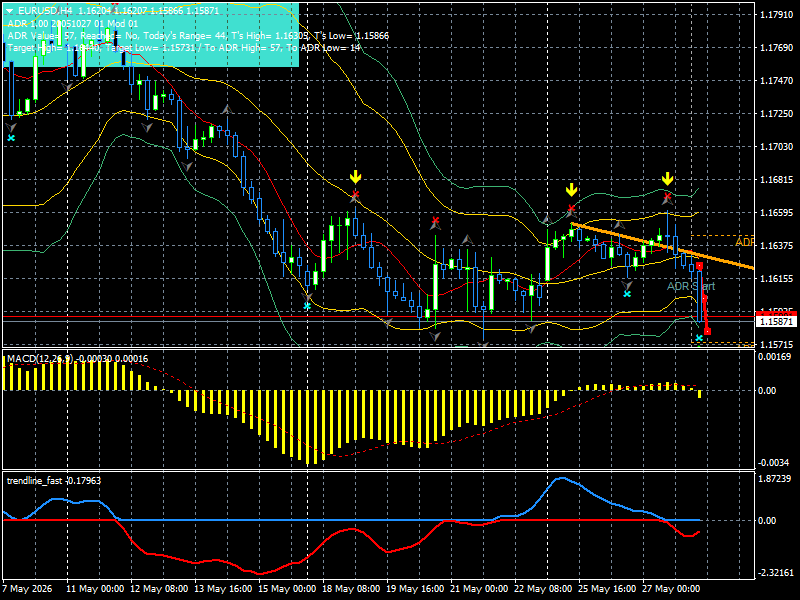Click the 1.17910 price axis label
This screenshot has width=800, height=600.
(776, 15)
